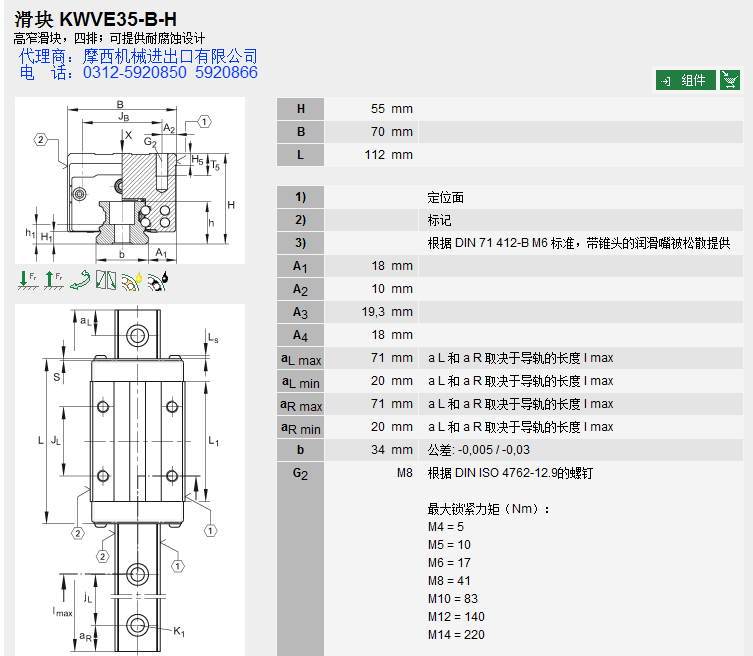Click the downward radial load Fr icon
This screenshot has width=753, height=656.
pyautogui.click(x=27, y=282)
